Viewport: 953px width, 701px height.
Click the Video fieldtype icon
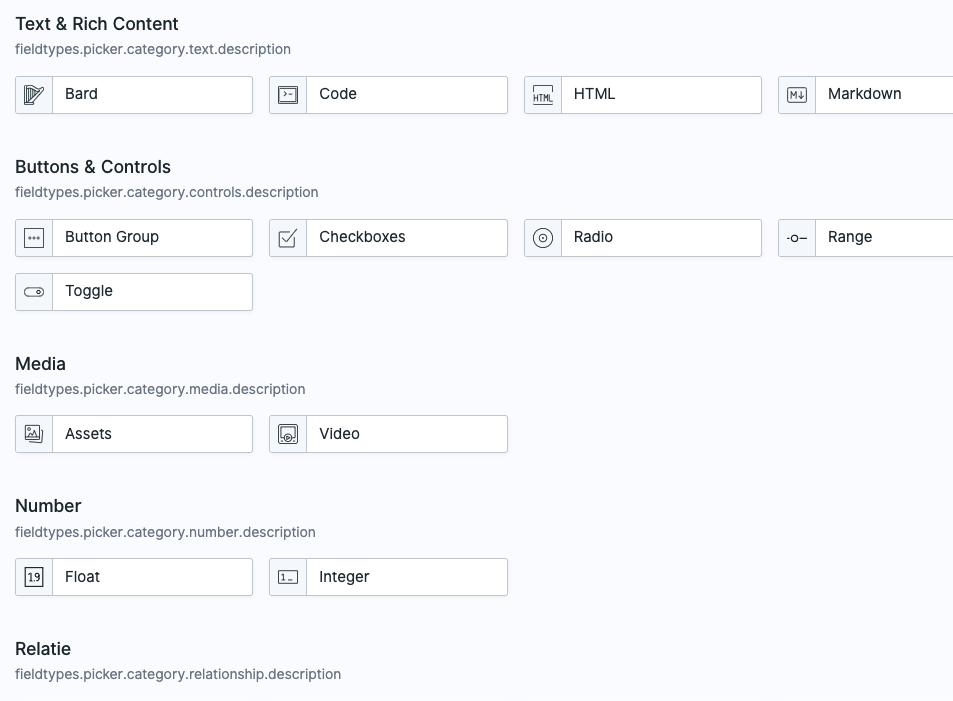coord(288,434)
